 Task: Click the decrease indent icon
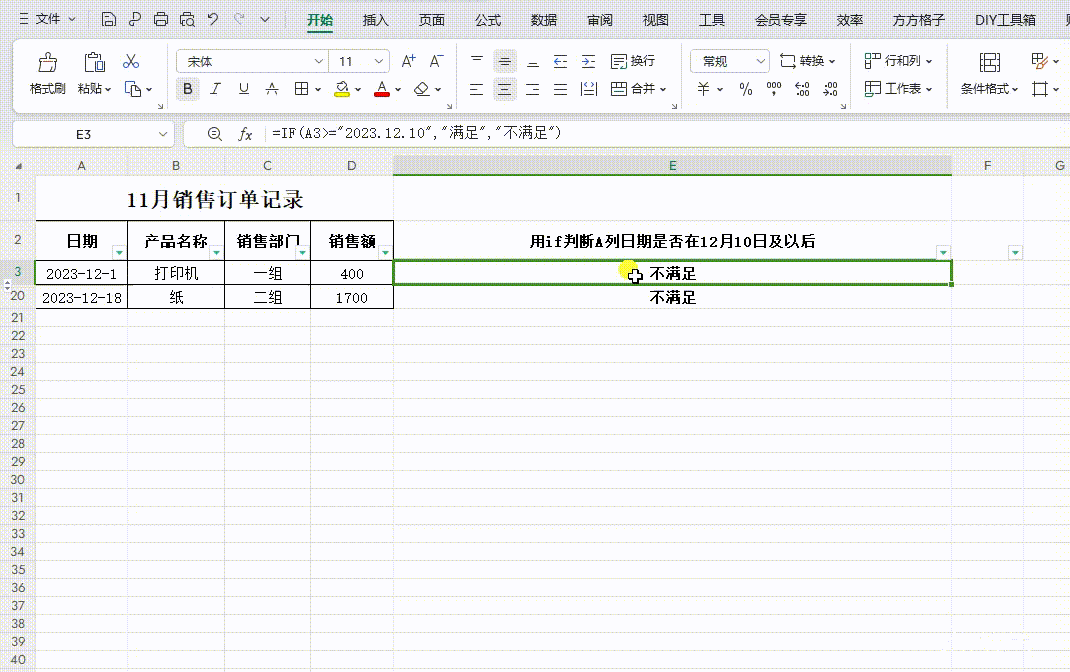[560, 61]
